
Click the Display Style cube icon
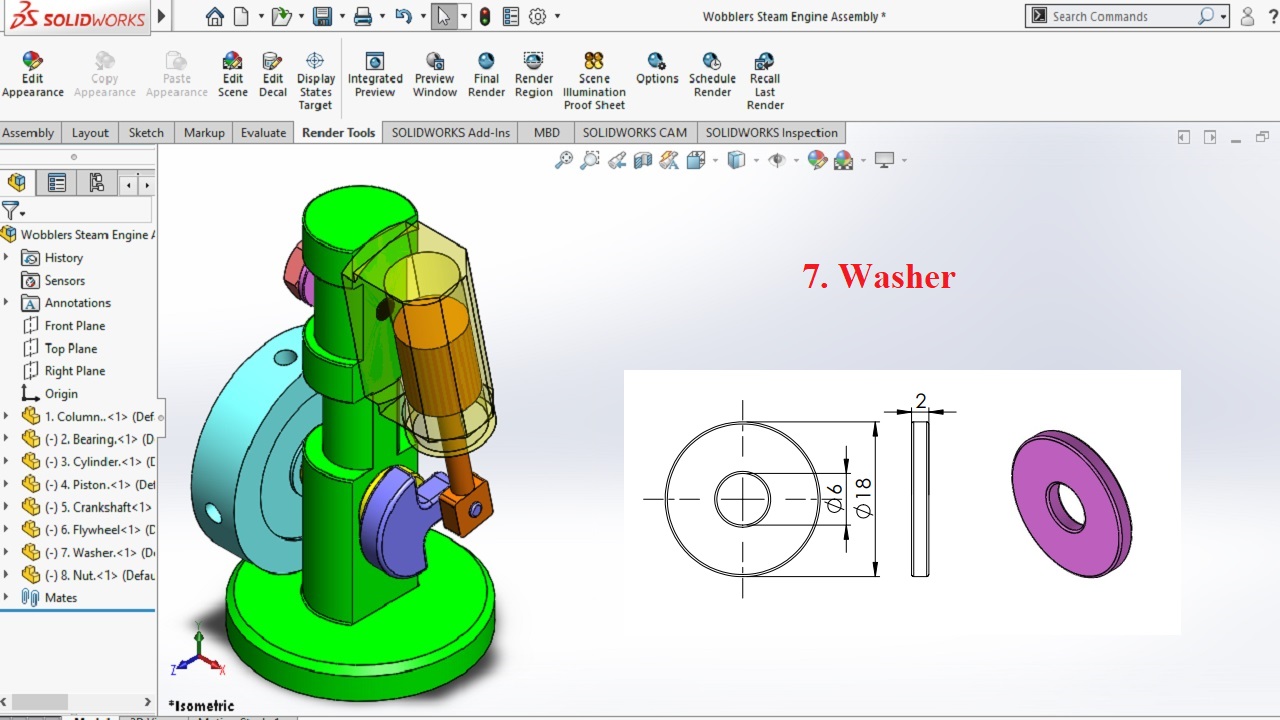[x=737, y=160]
